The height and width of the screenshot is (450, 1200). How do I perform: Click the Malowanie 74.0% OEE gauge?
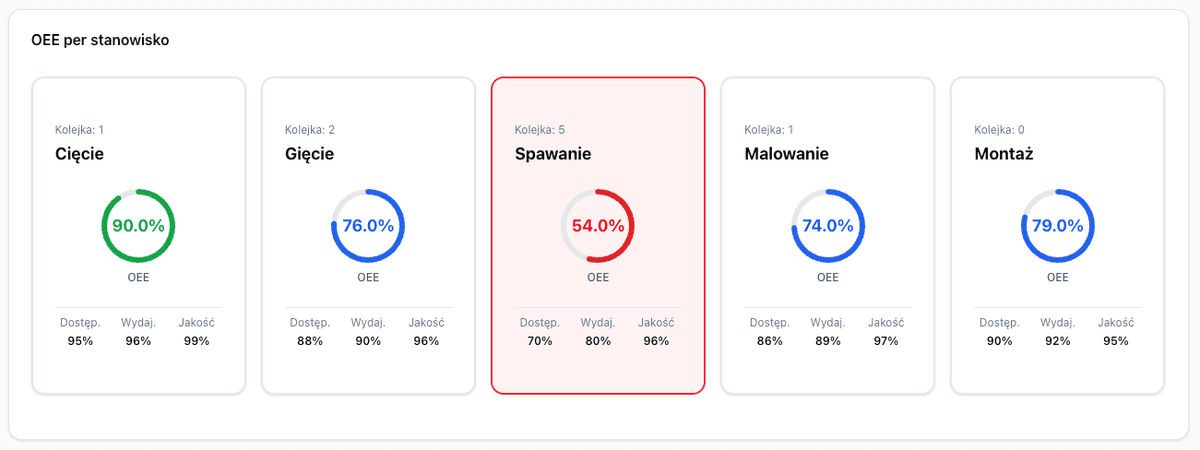pyautogui.click(x=828, y=226)
